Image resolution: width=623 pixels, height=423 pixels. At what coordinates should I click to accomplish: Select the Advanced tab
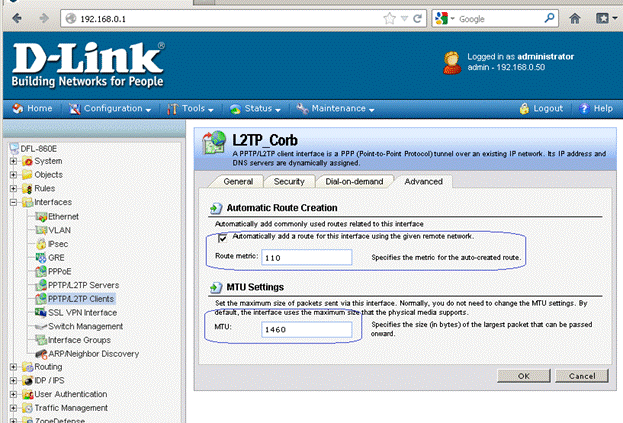pyautogui.click(x=423, y=181)
